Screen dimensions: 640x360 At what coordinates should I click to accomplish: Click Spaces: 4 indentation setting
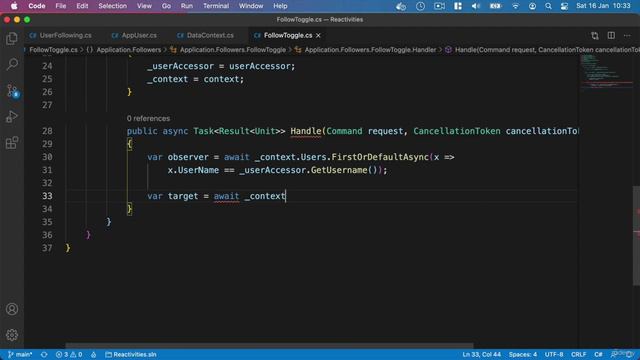(x=522, y=354)
